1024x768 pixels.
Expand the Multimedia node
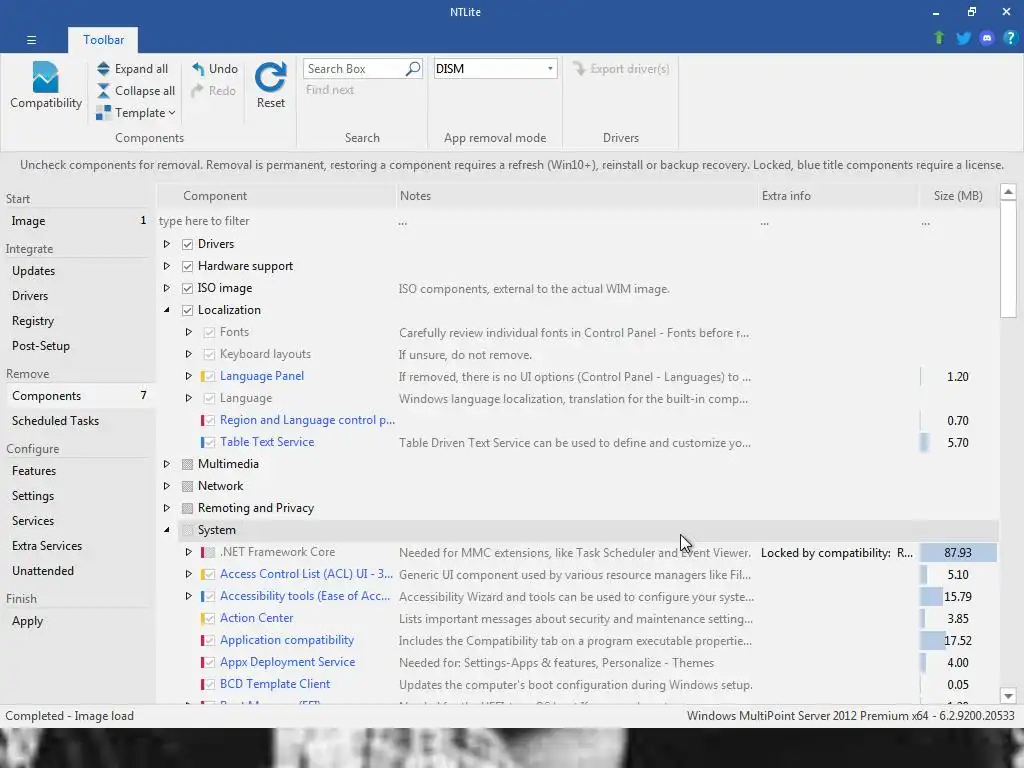[x=167, y=464]
